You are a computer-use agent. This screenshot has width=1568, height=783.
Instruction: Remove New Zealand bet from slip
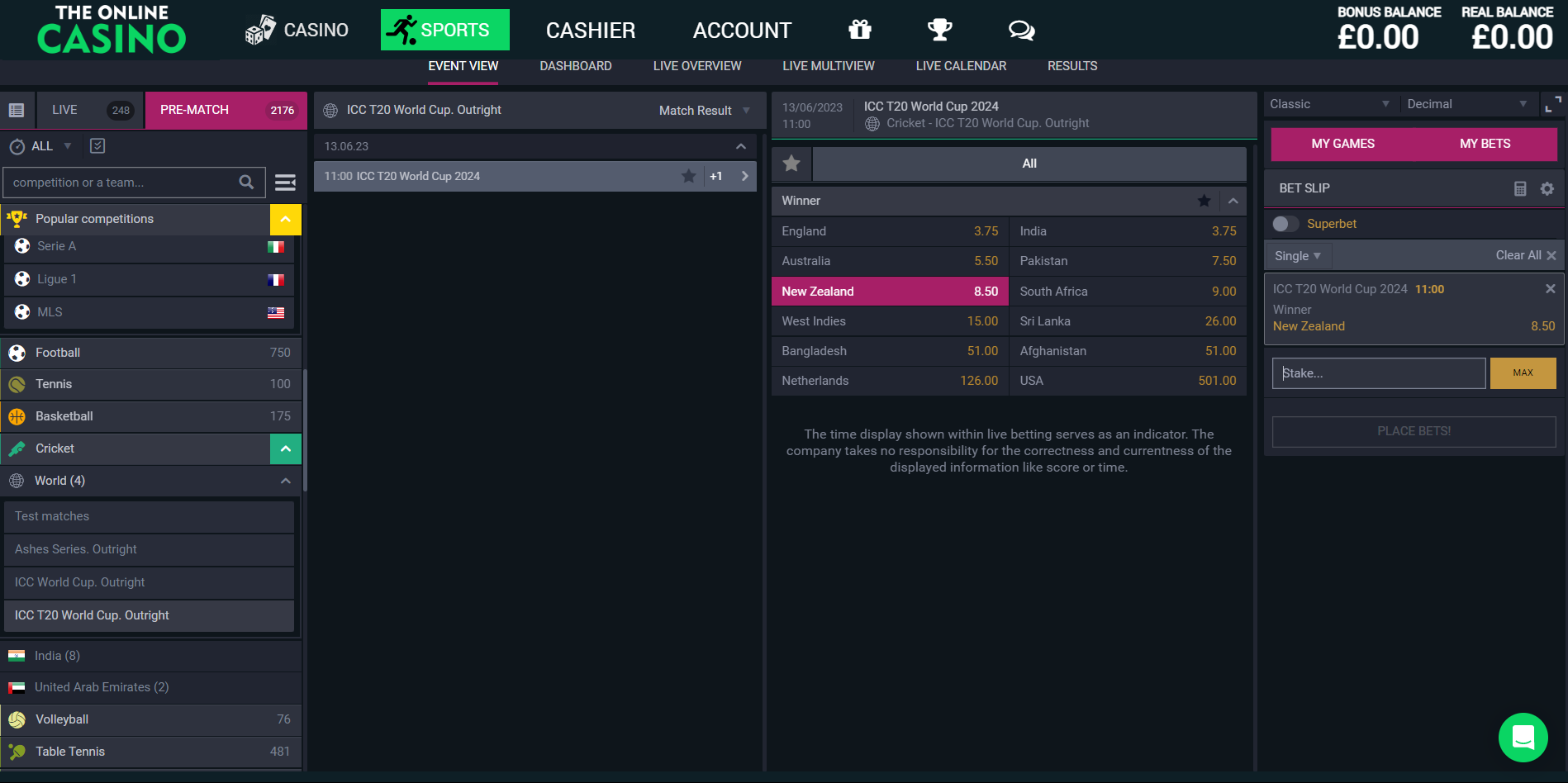[x=1550, y=288]
